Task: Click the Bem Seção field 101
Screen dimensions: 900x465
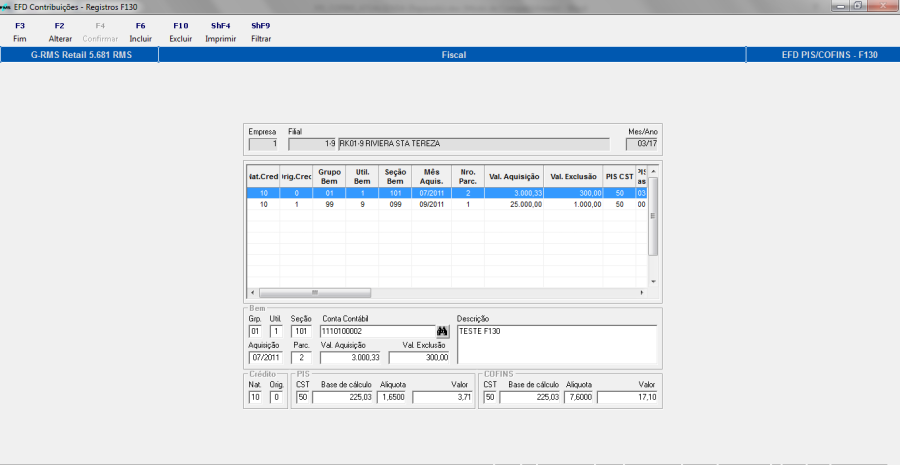Action: pyautogui.click(x=301, y=331)
